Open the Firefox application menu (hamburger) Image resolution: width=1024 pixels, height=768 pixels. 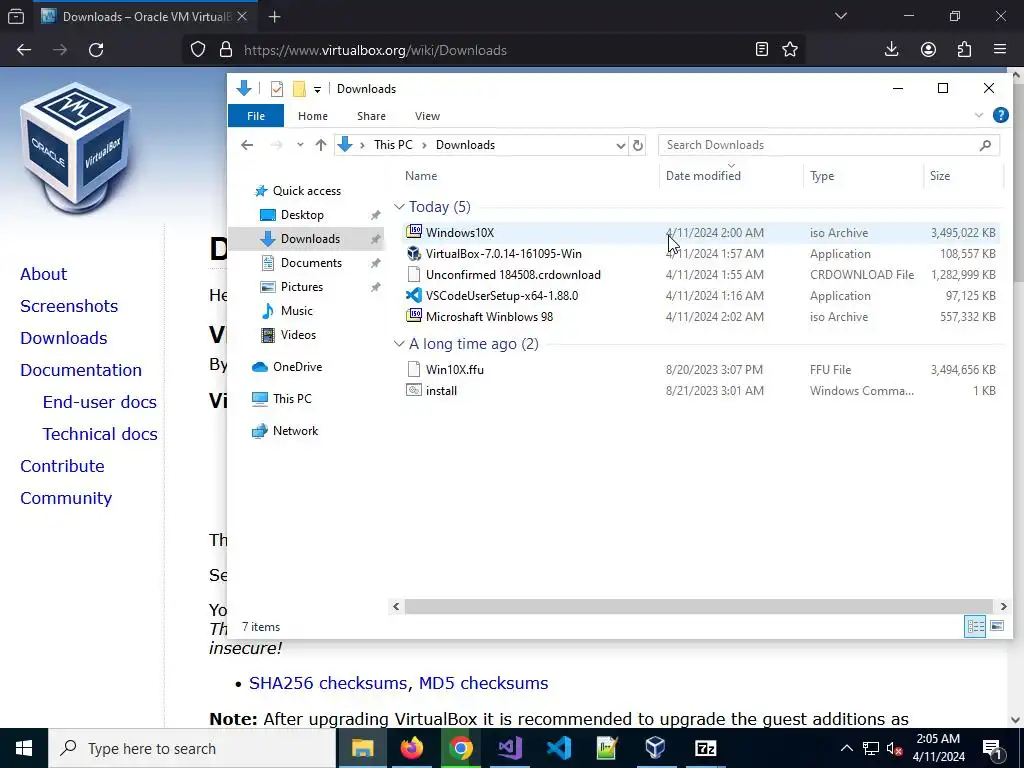(999, 50)
